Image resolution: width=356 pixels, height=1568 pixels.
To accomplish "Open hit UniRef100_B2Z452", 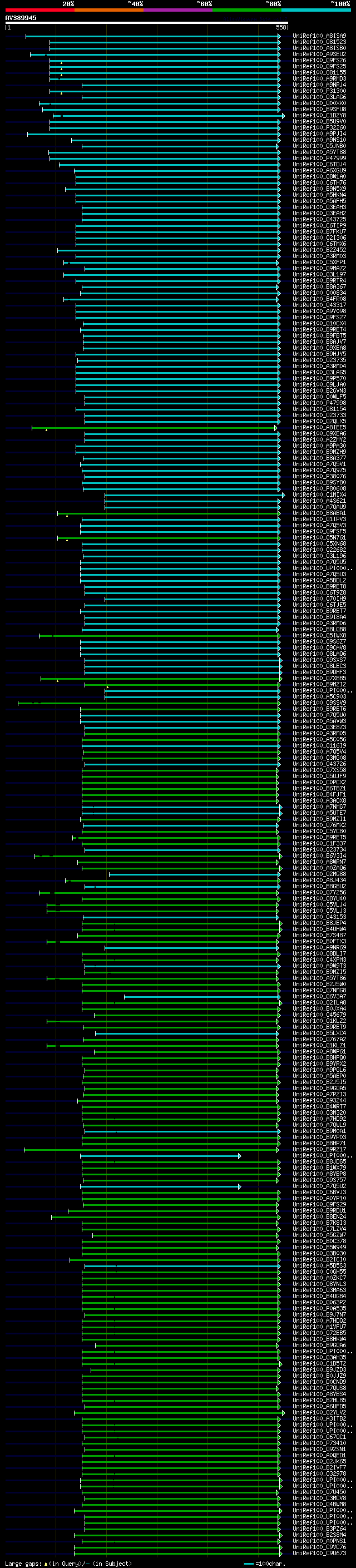I will [319, 250].
